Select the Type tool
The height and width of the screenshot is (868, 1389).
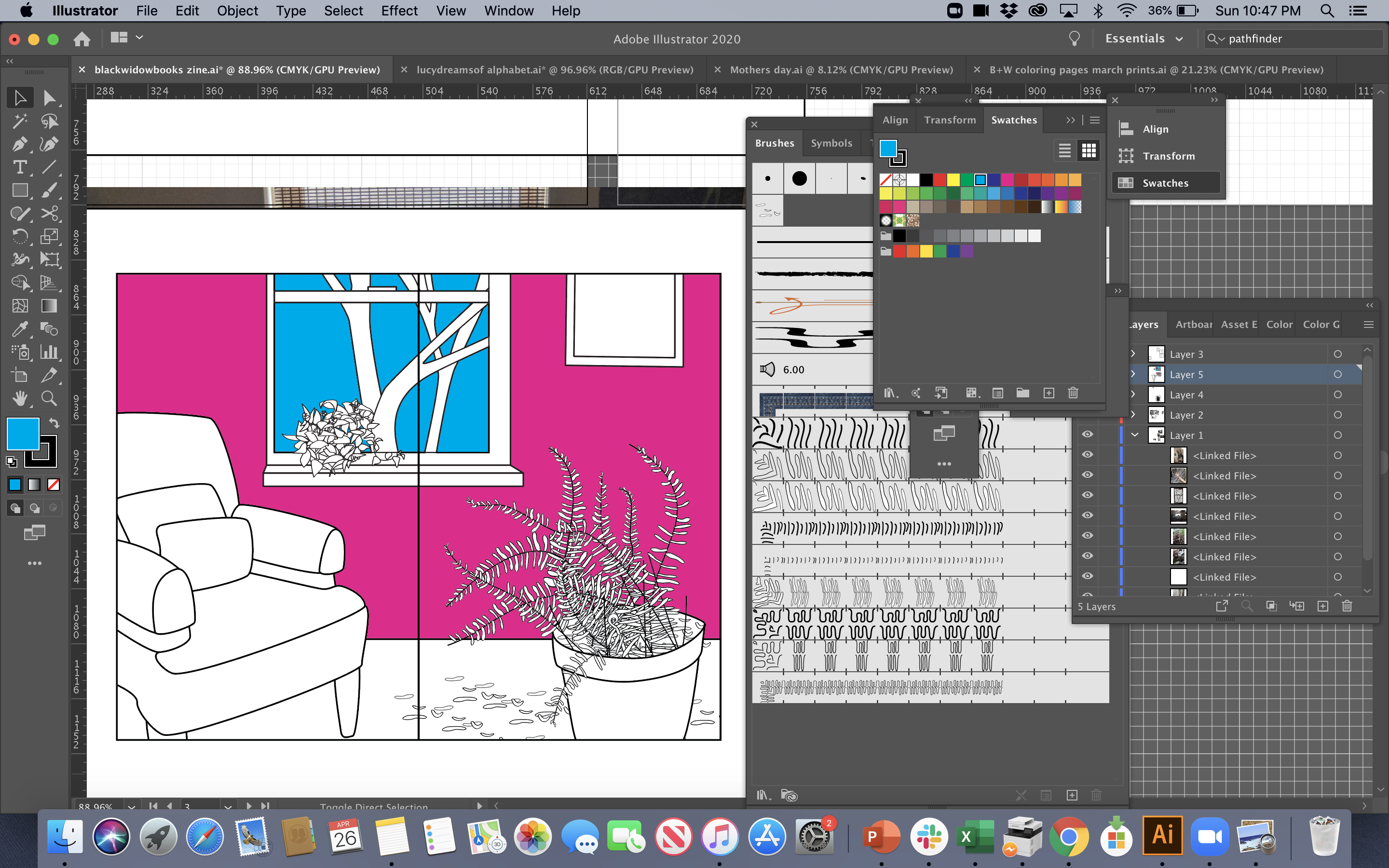pyautogui.click(x=19, y=167)
